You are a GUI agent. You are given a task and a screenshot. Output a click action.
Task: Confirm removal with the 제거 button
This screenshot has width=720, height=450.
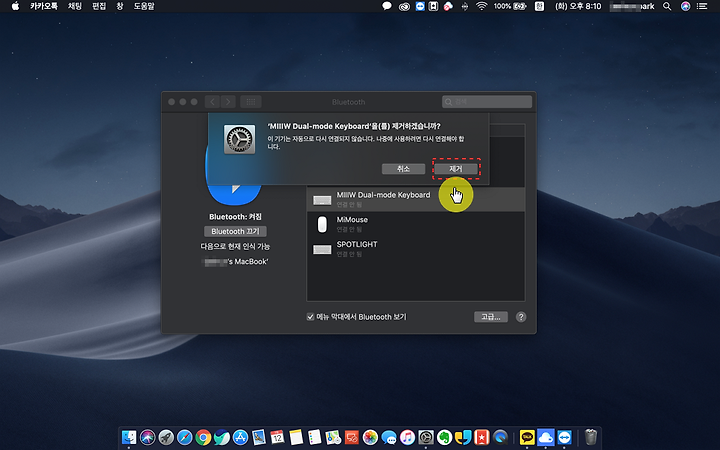click(456, 169)
